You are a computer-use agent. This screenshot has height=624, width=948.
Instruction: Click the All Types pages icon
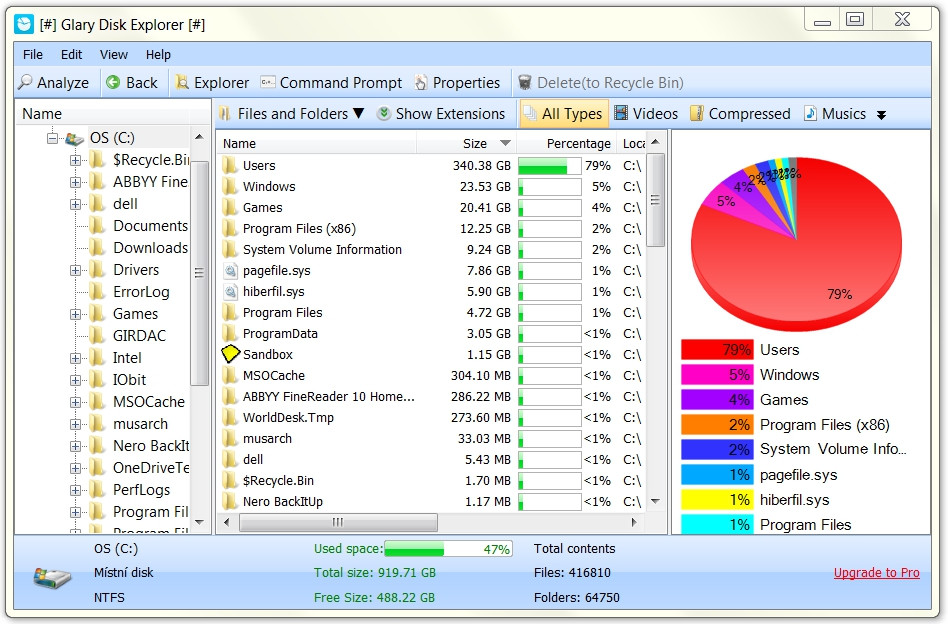(x=530, y=113)
